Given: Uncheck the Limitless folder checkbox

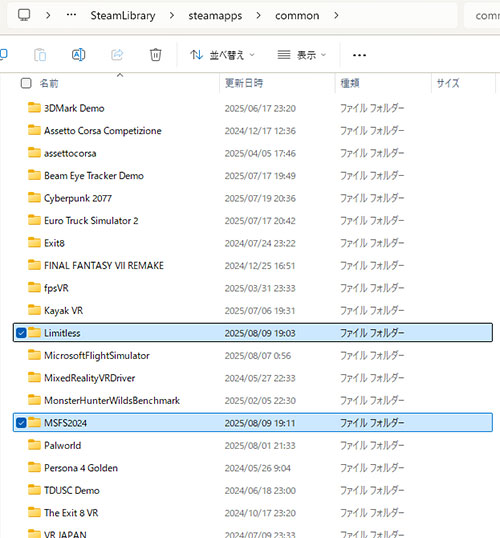Looking at the screenshot, I should pos(21,332).
